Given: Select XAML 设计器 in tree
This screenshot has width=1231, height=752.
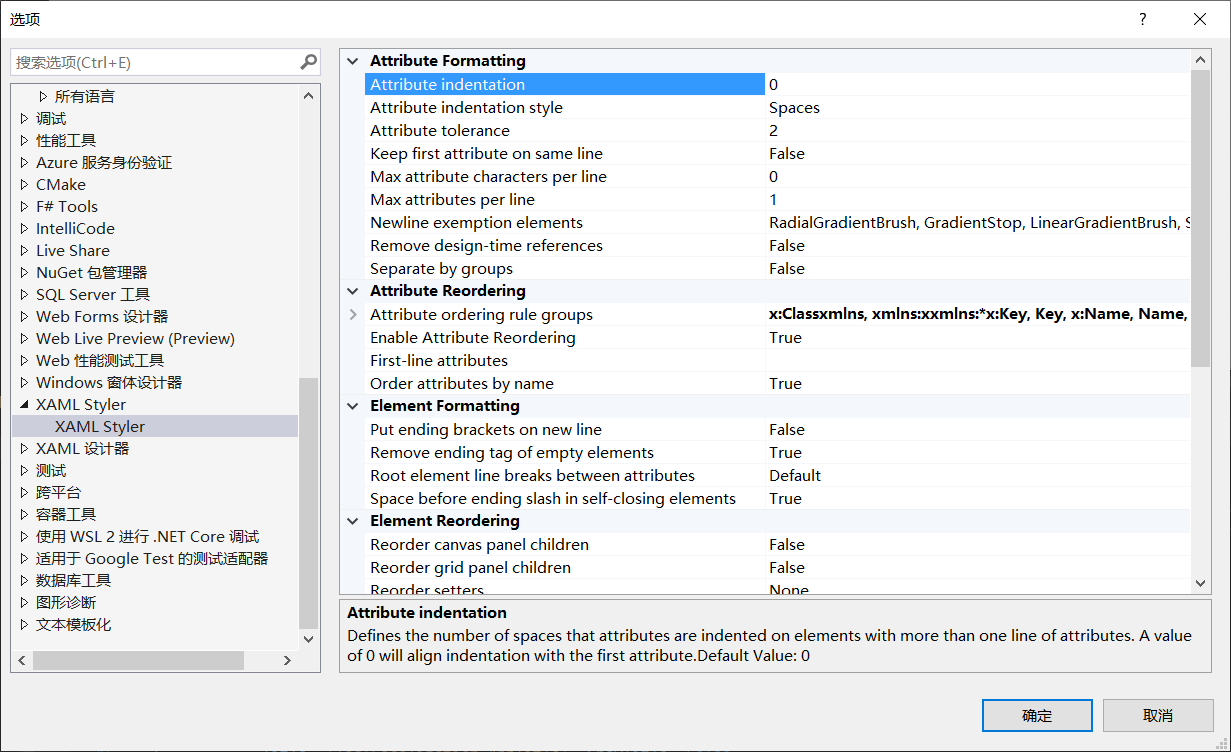Looking at the screenshot, I should [x=83, y=449].
